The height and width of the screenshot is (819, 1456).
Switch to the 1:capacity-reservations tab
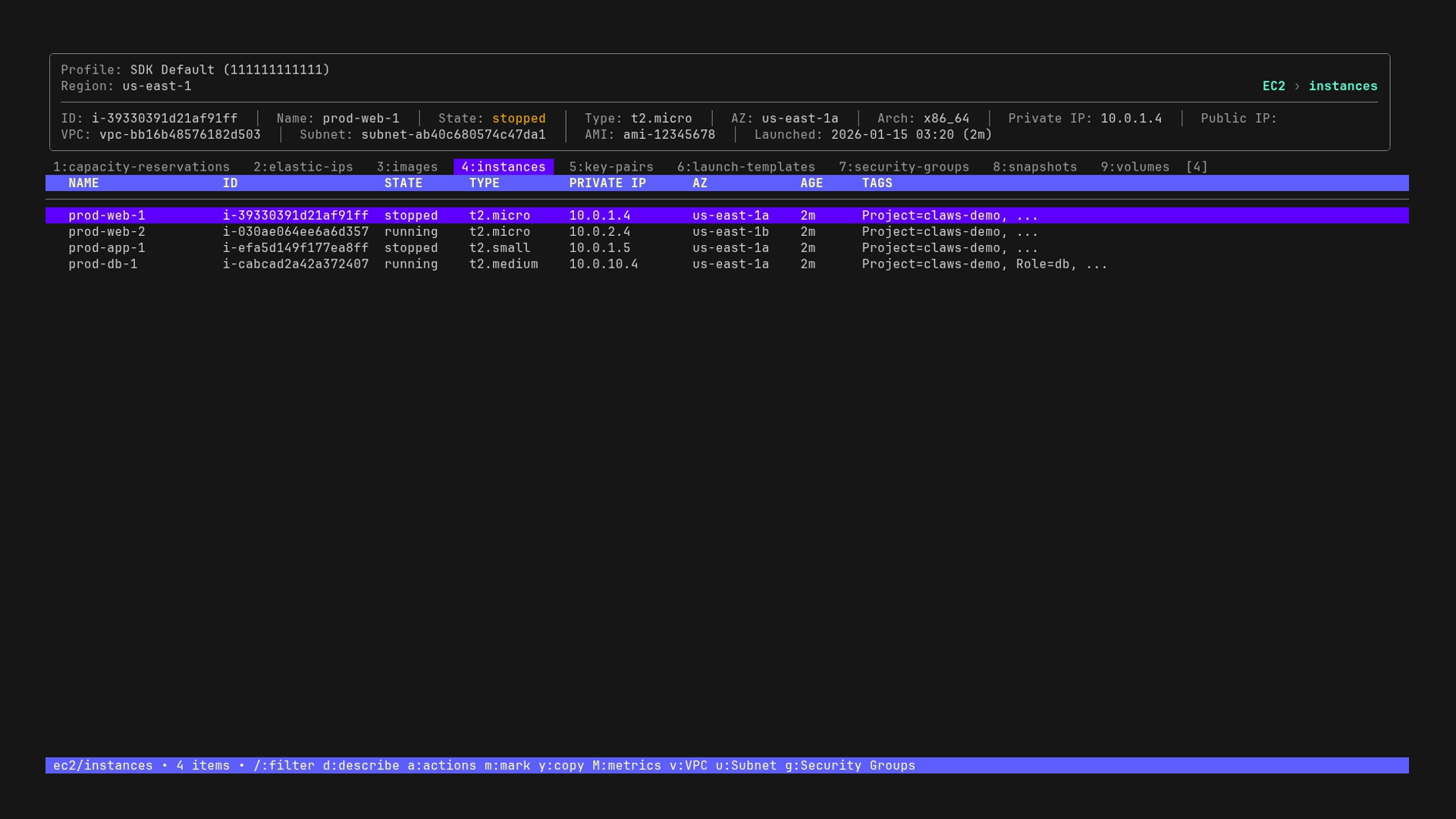coord(141,167)
